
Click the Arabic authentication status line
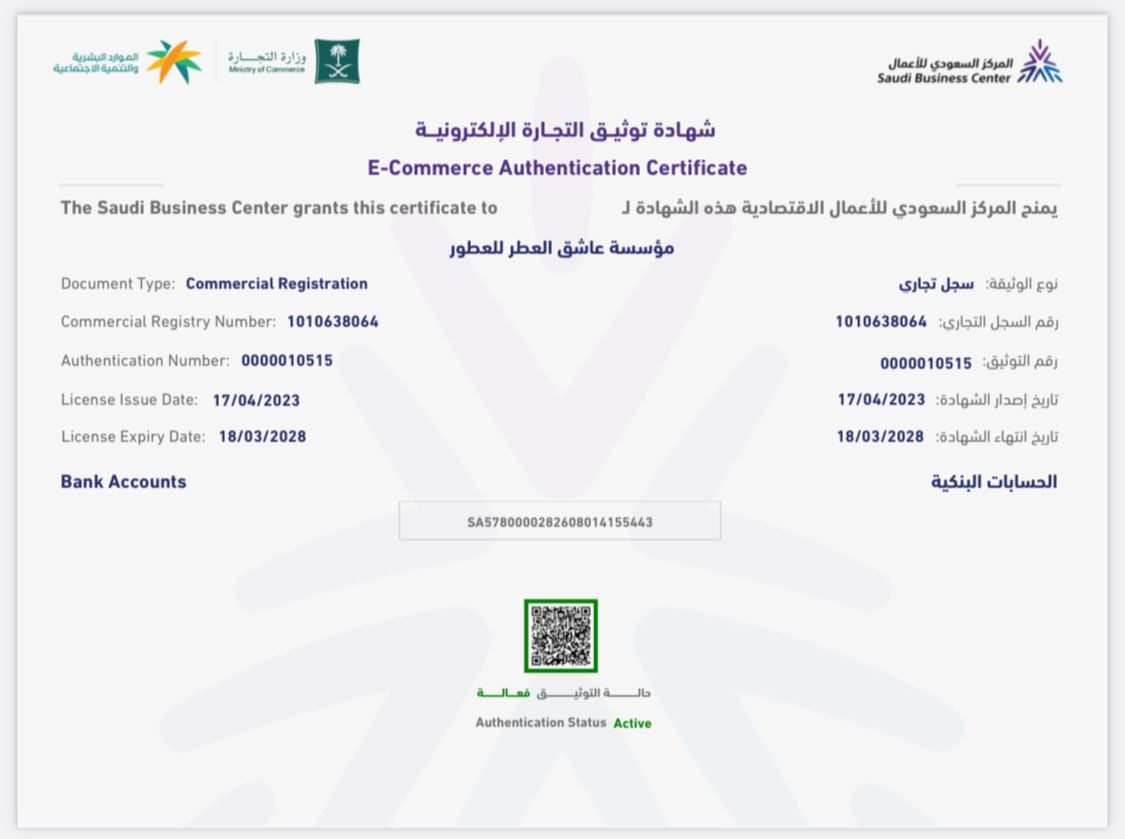564,693
